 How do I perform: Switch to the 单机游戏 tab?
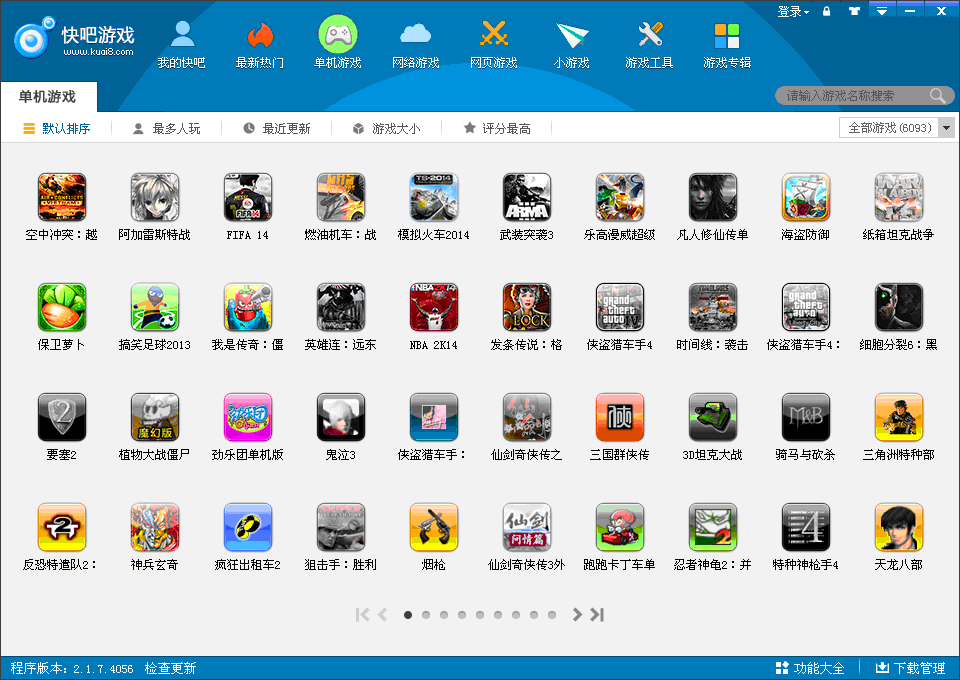click(47, 97)
